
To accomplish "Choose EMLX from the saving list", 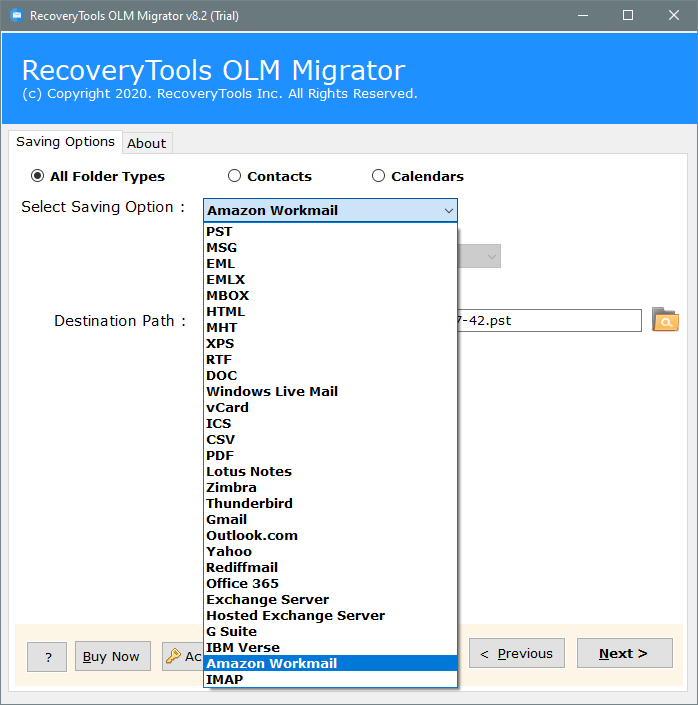I will pos(331,280).
